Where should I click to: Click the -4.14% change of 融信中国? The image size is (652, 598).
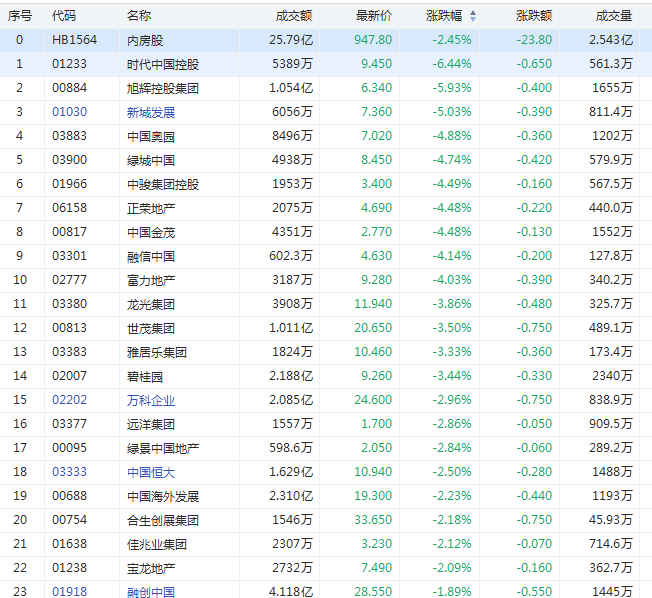[452, 256]
